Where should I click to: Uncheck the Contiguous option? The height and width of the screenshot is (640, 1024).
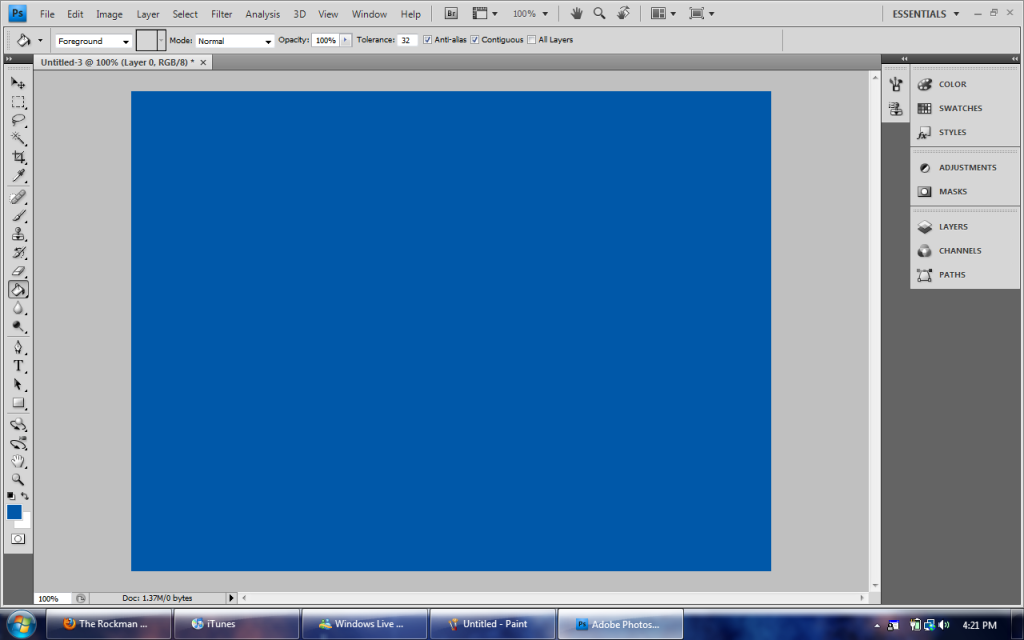coord(475,40)
